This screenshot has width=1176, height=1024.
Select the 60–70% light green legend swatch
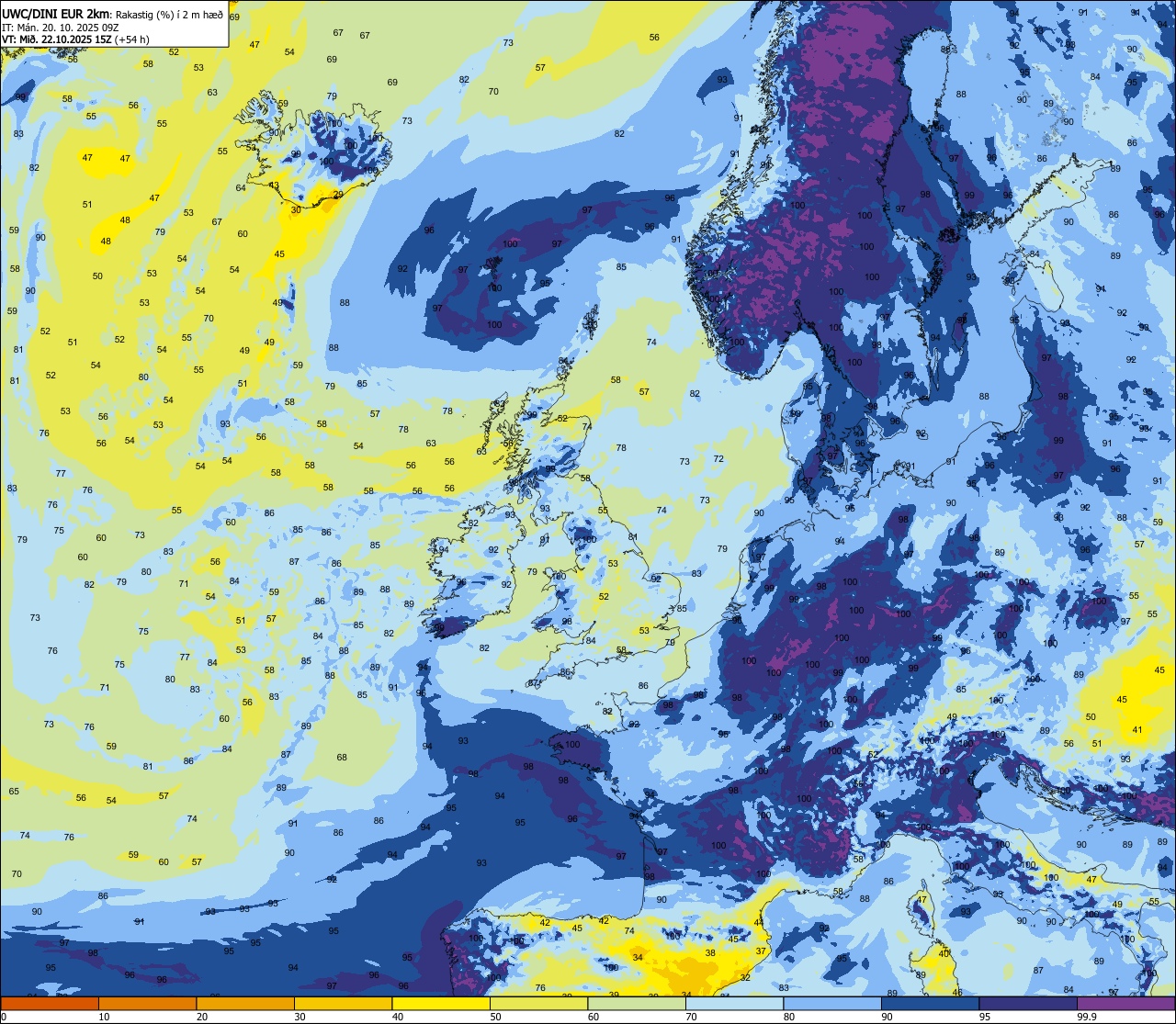pos(637,1003)
